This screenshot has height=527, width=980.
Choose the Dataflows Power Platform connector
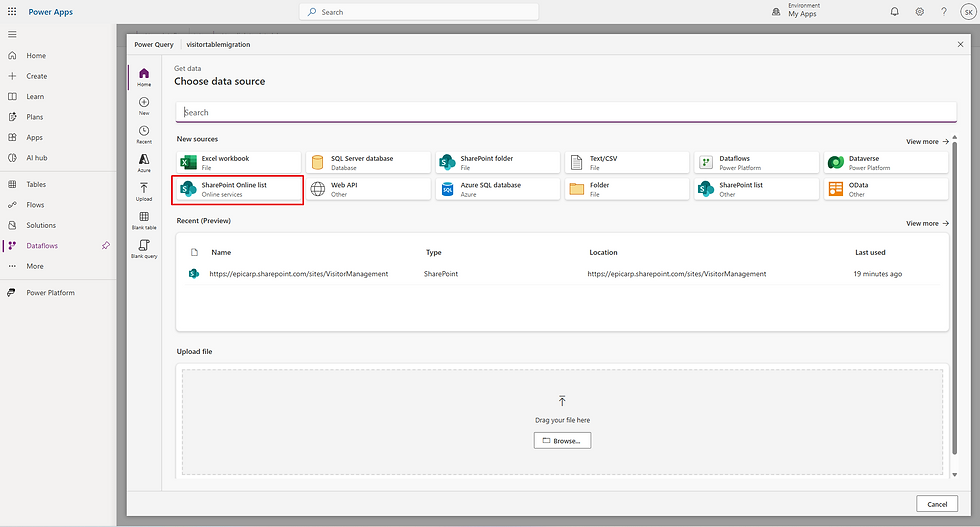tap(756, 163)
